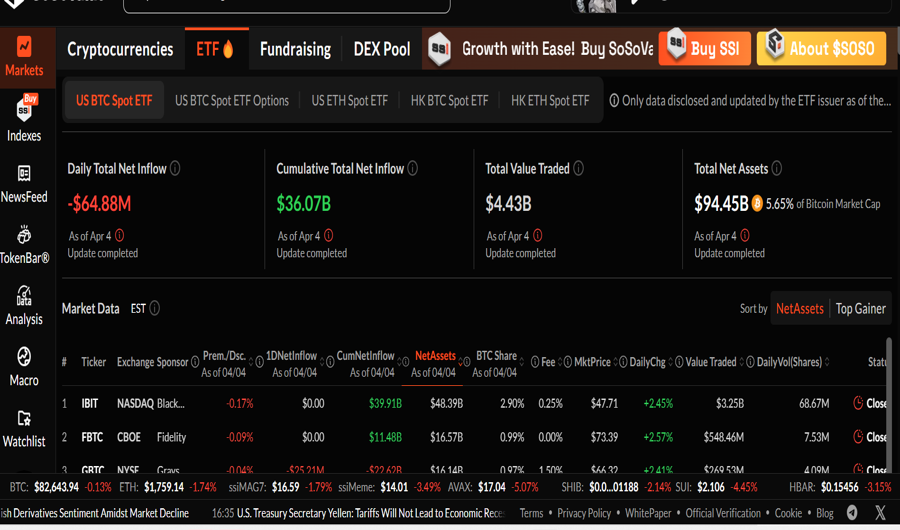The height and width of the screenshot is (530, 900).
Task: Open the Privacy Policy footer link
Action: click(584, 513)
